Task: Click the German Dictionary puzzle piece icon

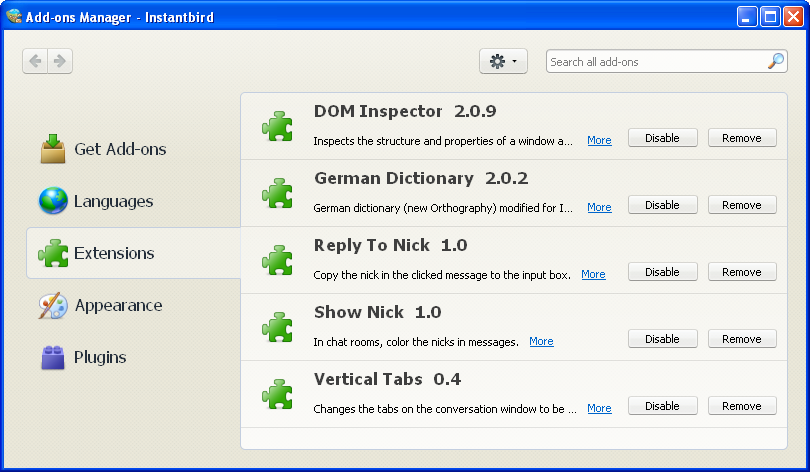Action: (277, 193)
